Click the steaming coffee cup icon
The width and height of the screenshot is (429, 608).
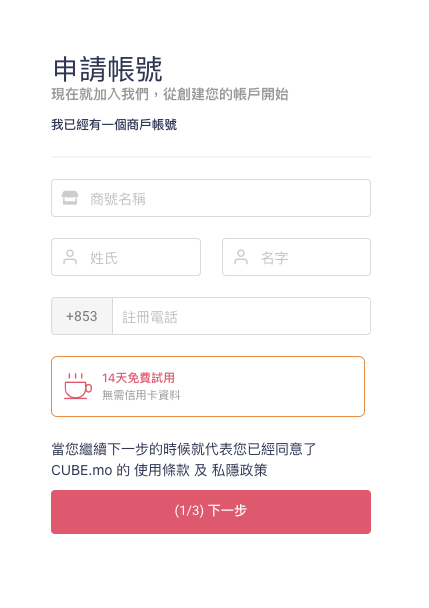click(x=78, y=386)
